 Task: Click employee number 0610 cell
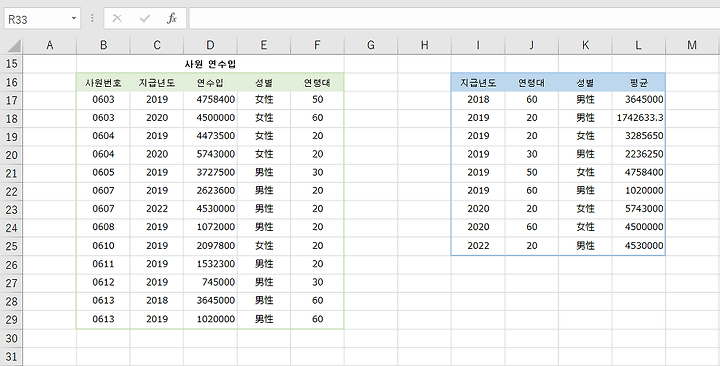(103, 246)
